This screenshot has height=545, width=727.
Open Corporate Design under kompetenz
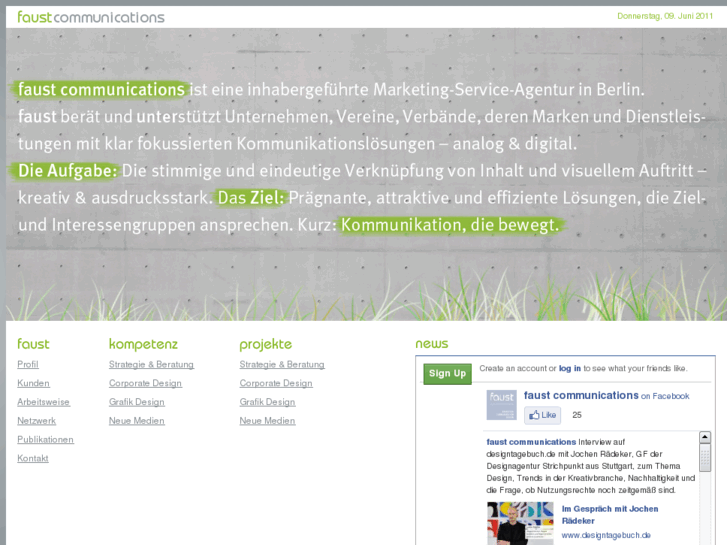[x=145, y=383]
